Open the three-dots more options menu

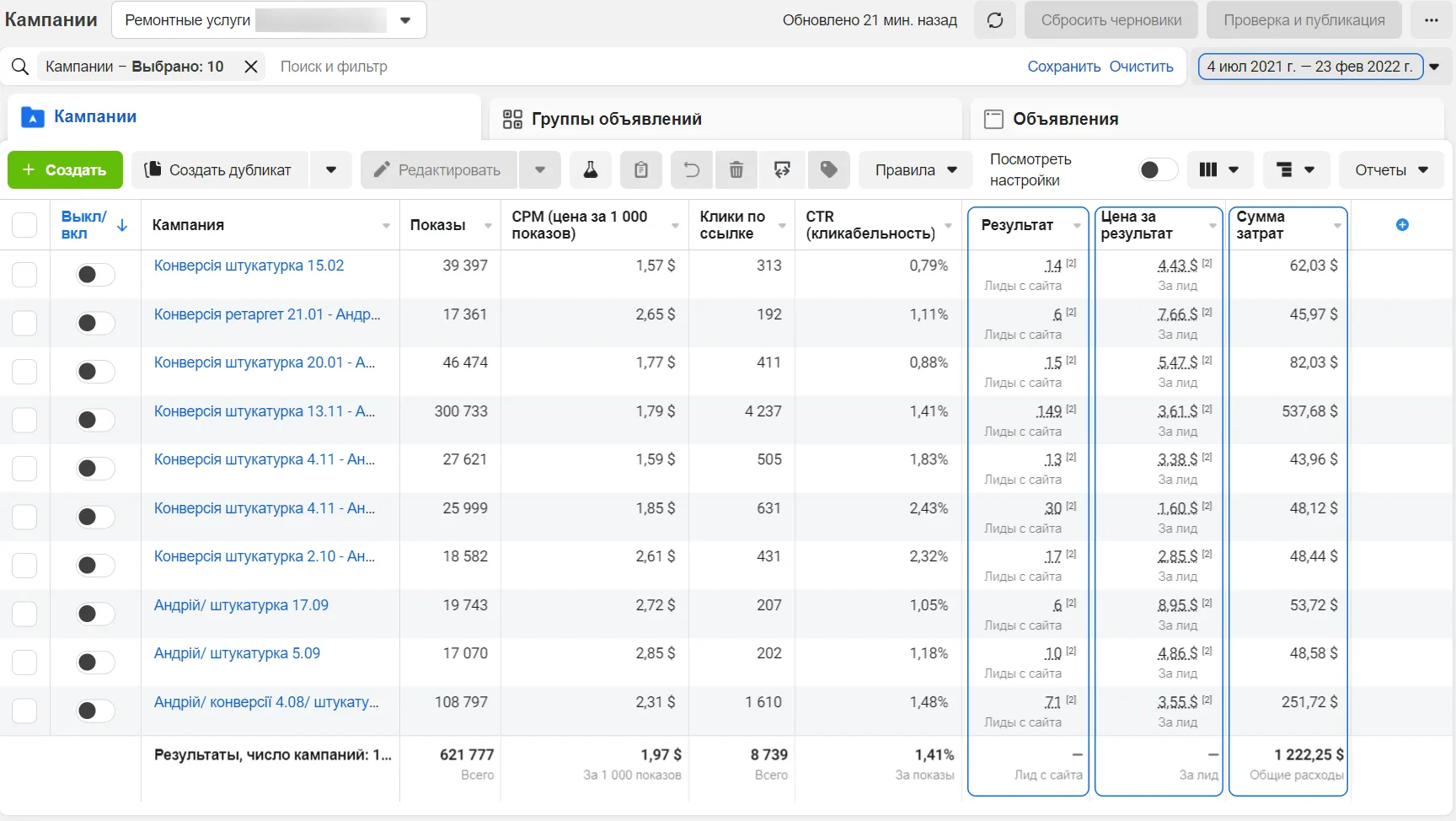pos(1432,20)
